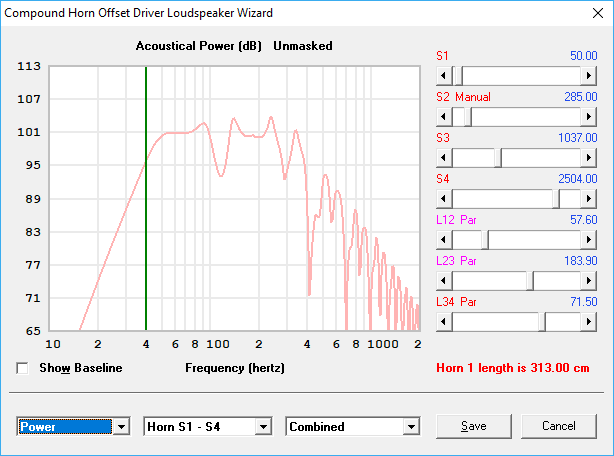Click the S4 slider left arrow
Viewport: 614px width, 456px height.
tap(444, 199)
